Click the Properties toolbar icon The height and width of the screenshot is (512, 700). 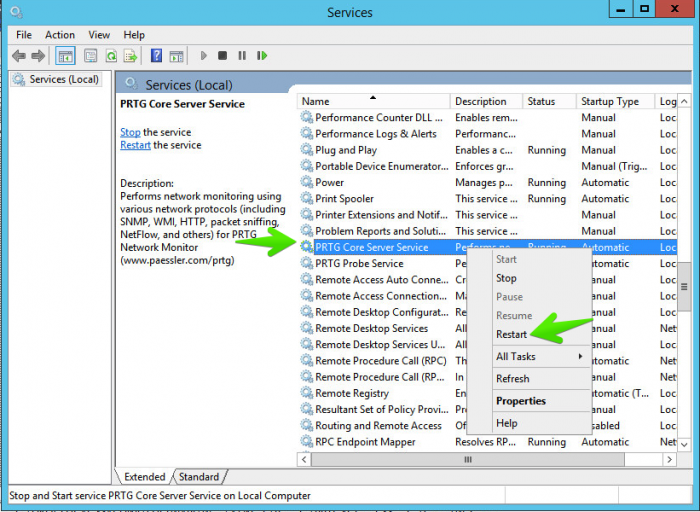91,56
